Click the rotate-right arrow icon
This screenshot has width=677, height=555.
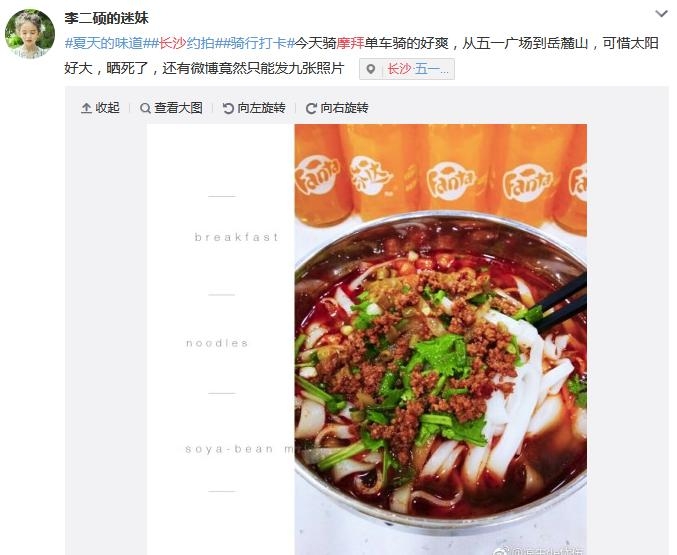[x=311, y=108]
